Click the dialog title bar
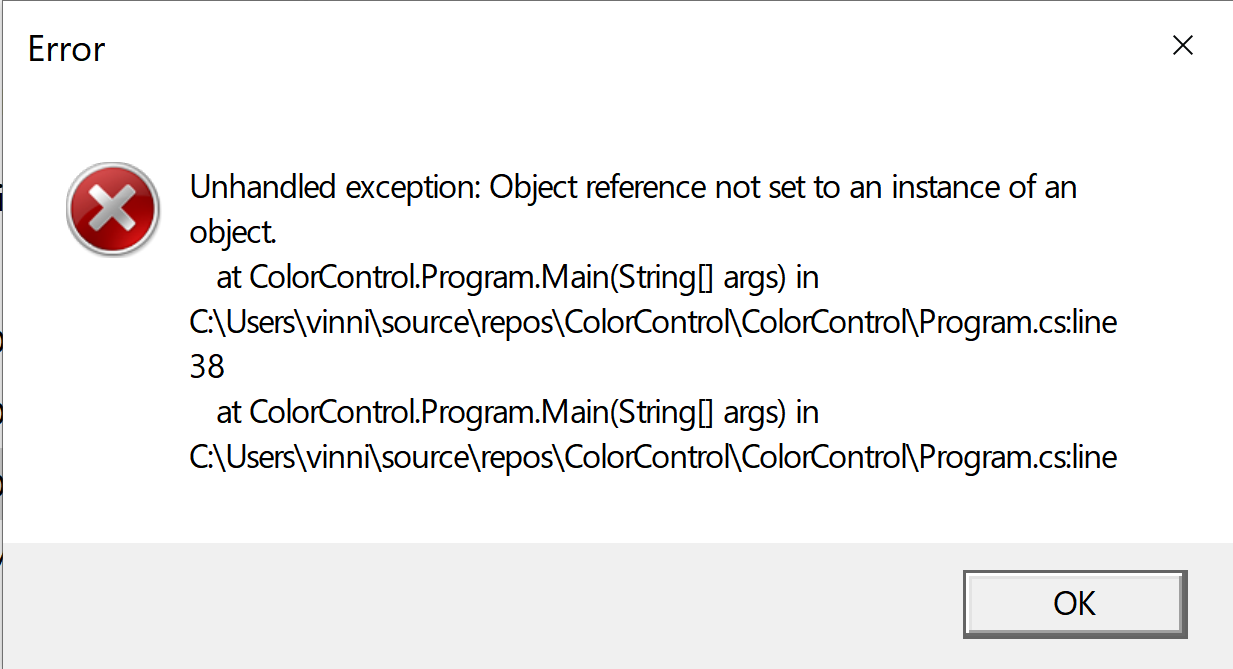Viewport: 1233px width, 669px height. (600, 47)
